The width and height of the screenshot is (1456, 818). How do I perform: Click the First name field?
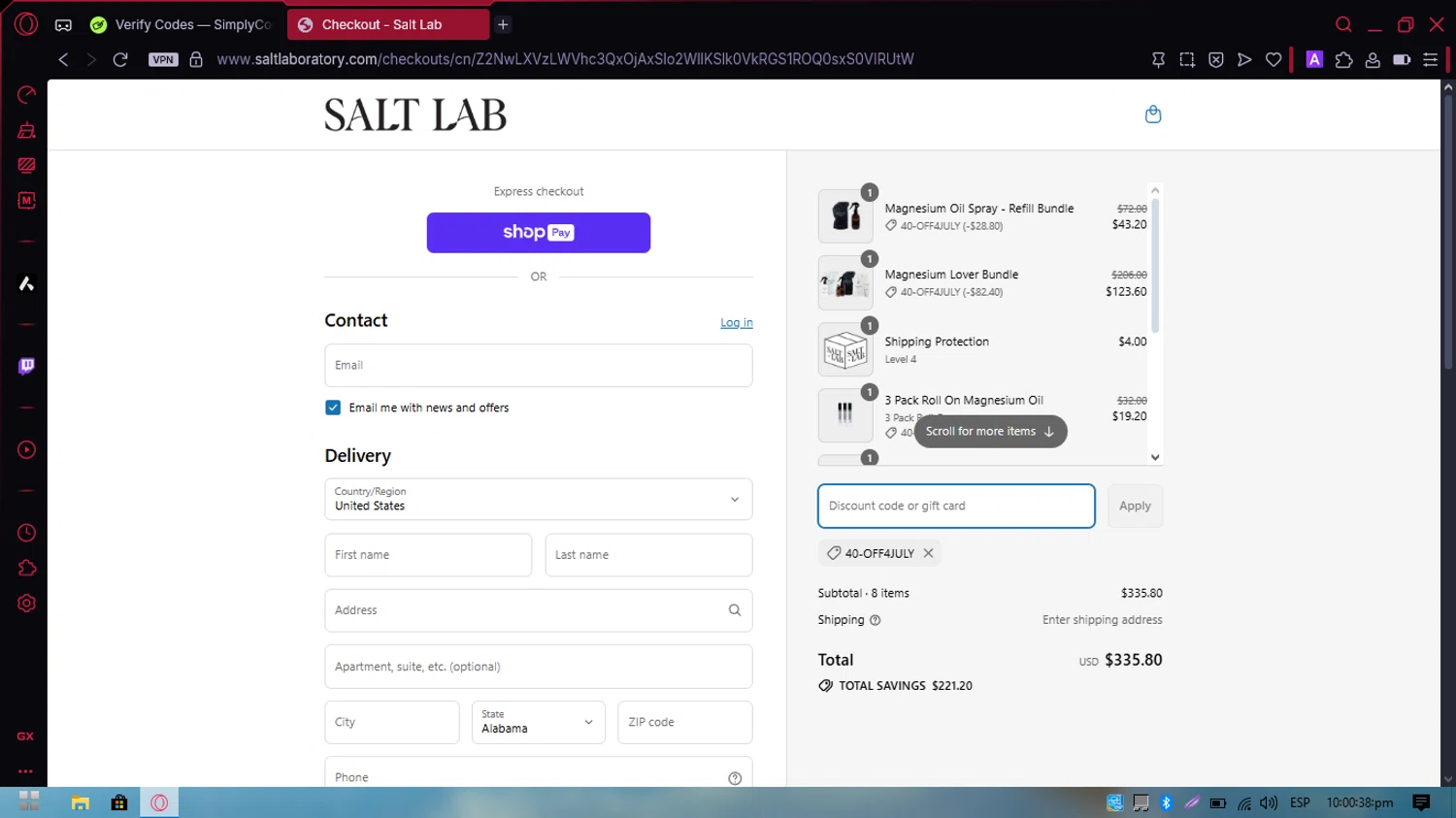coord(428,555)
